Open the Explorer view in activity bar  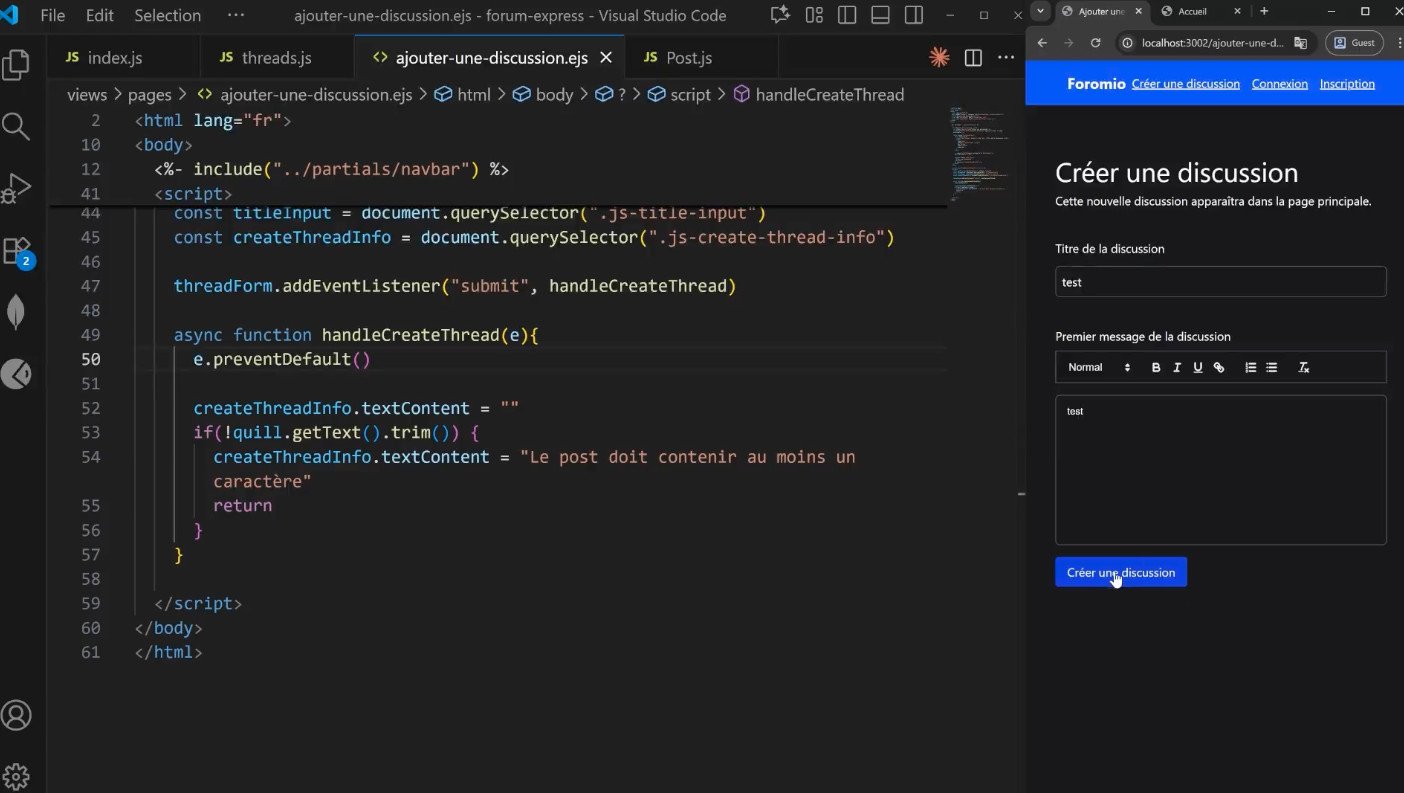point(16,66)
